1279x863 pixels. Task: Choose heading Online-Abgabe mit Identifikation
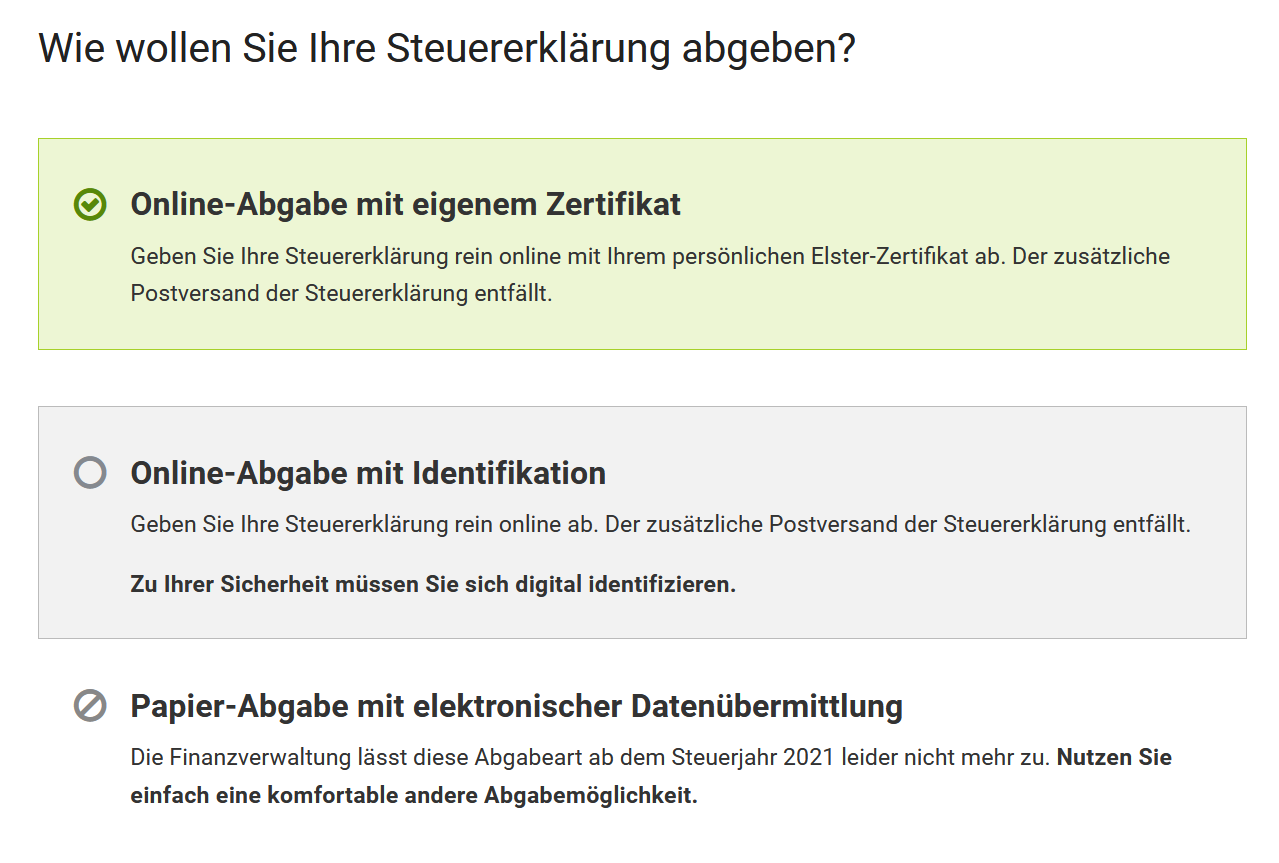tap(368, 473)
